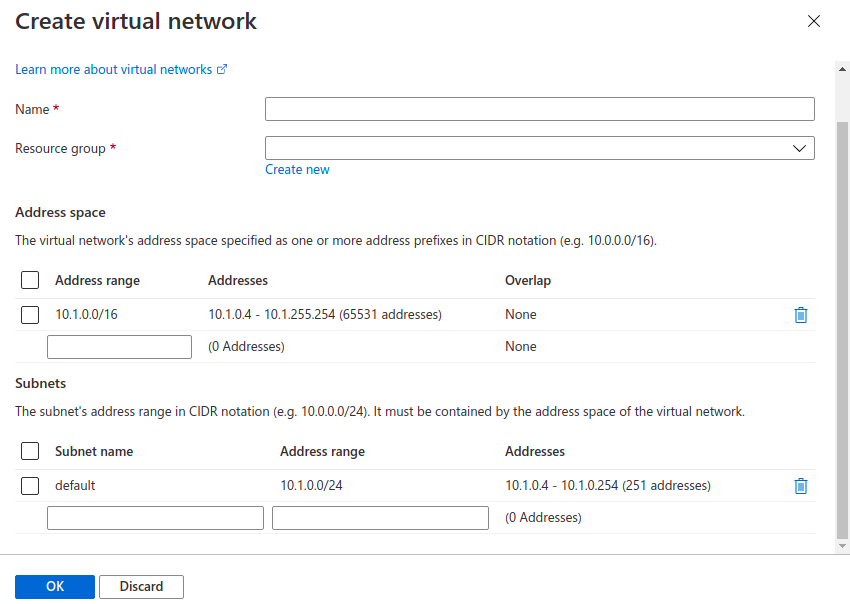
Task: Click the external link icon beside Learn more
Action: coord(222,70)
